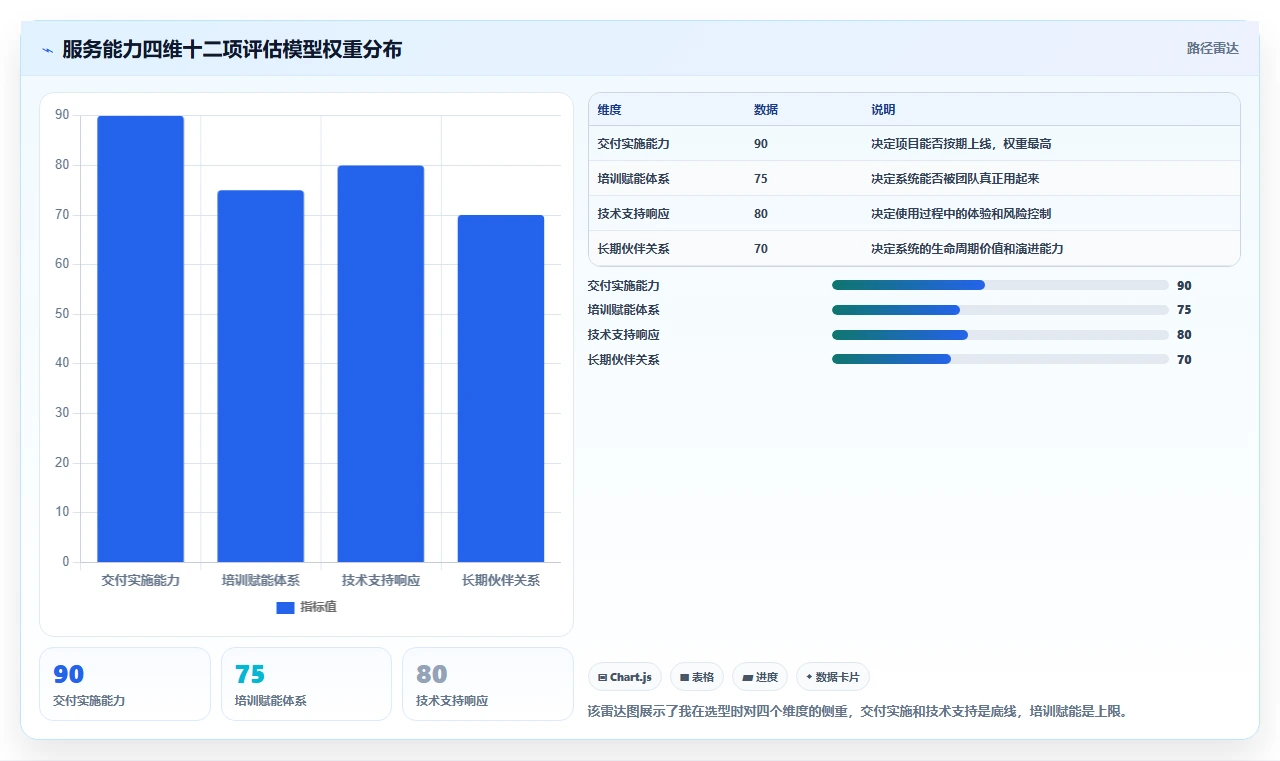Click the 路径雷达 label in header
The image size is (1280, 761).
pos(1212,48)
